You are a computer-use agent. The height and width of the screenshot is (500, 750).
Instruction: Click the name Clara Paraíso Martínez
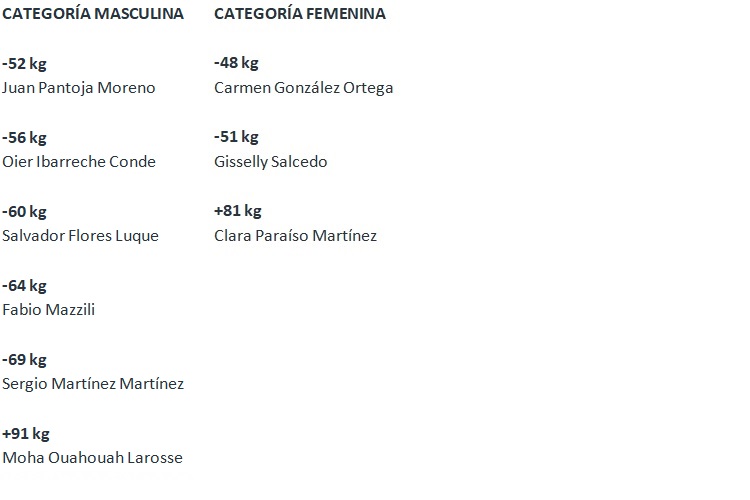[x=295, y=236]
